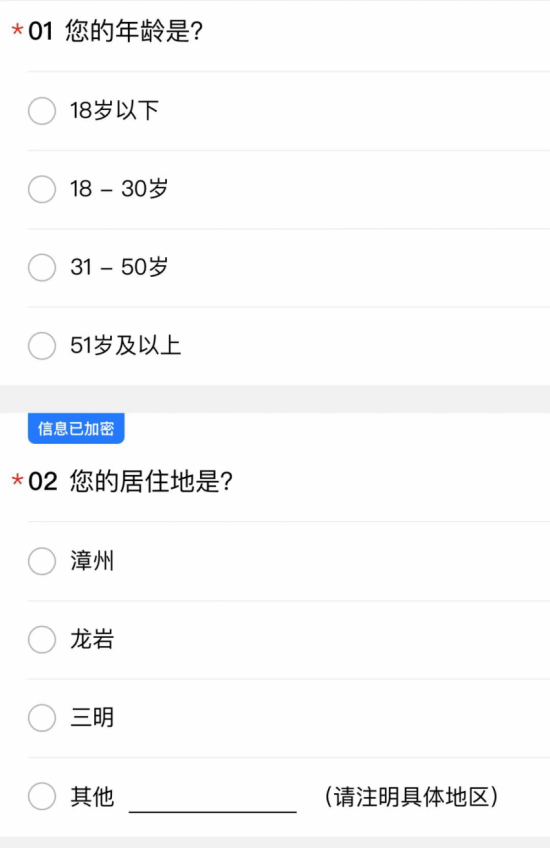
Task: Select the 龙岩 radio circle
Action: click(x=42, y=640)
